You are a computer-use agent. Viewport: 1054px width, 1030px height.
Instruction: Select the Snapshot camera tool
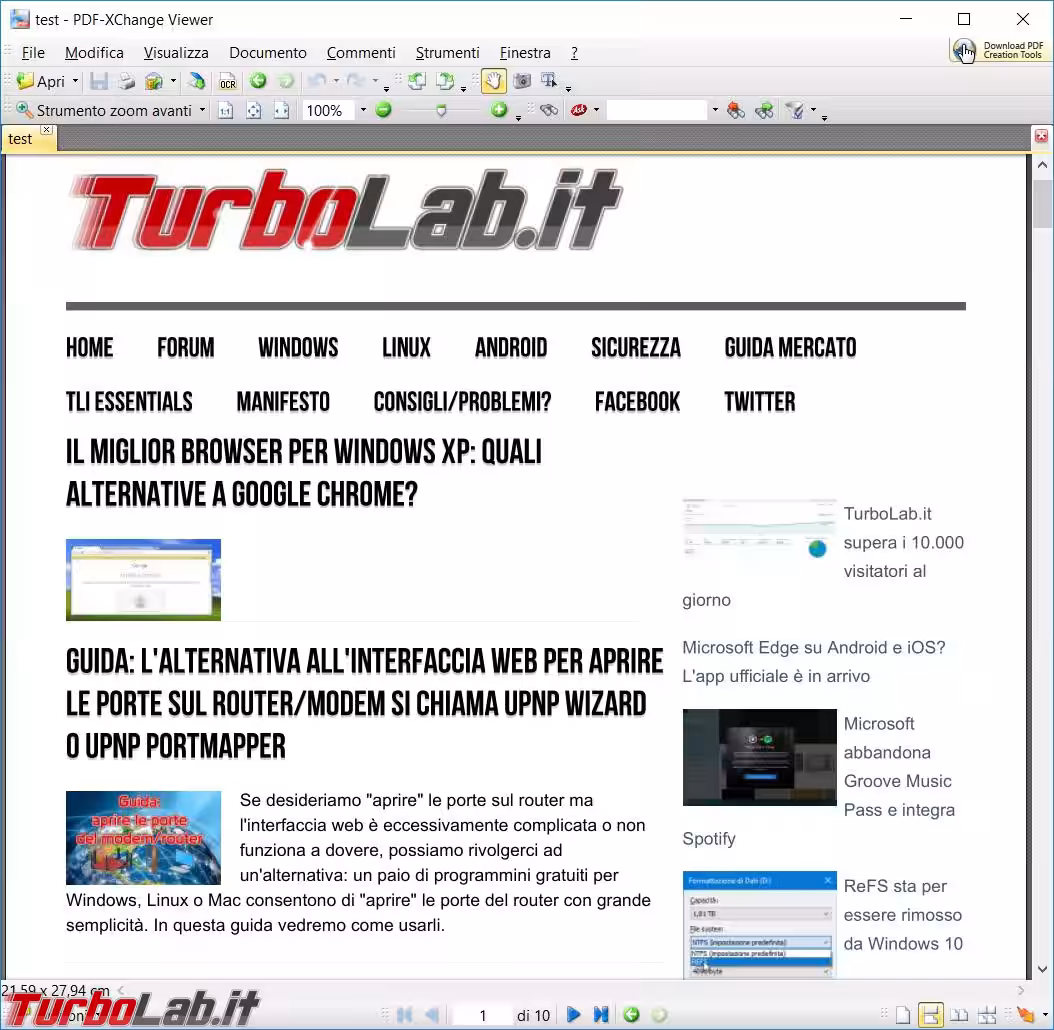(x=522, y=81)
